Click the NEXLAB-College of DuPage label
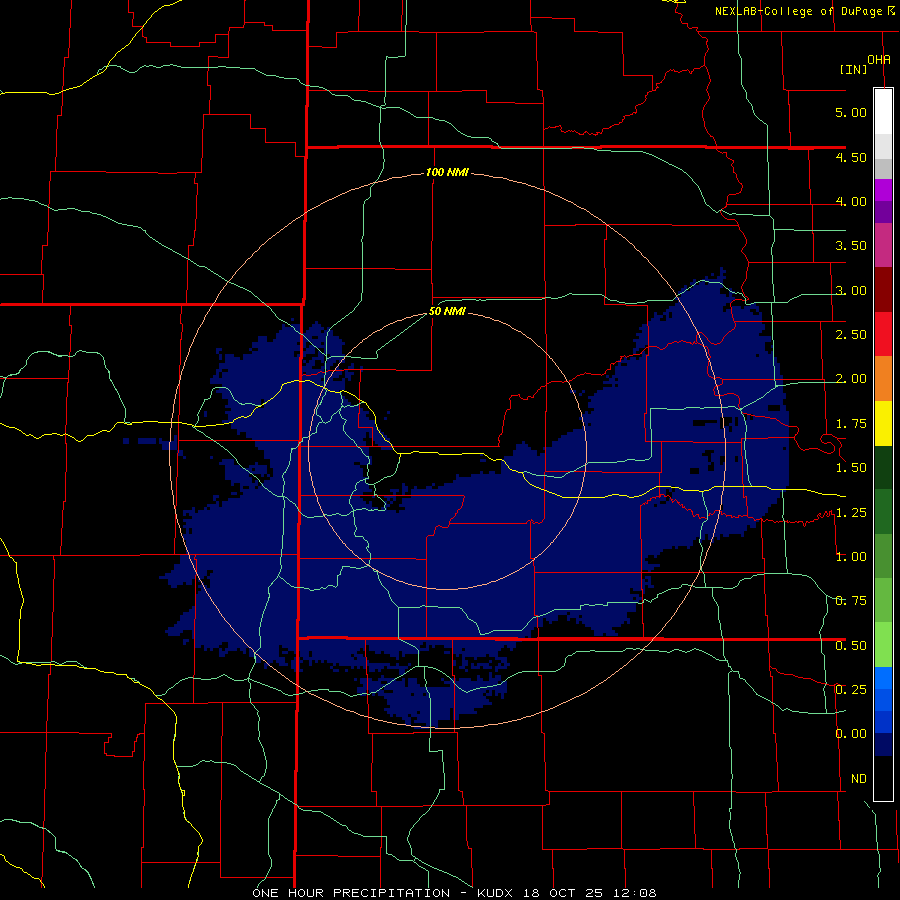 (x=799, y=11)
